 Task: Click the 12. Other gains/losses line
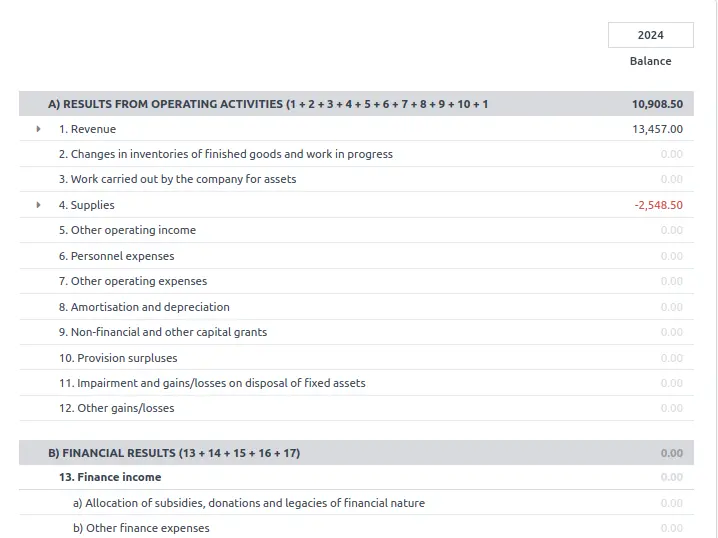(116, 408)
